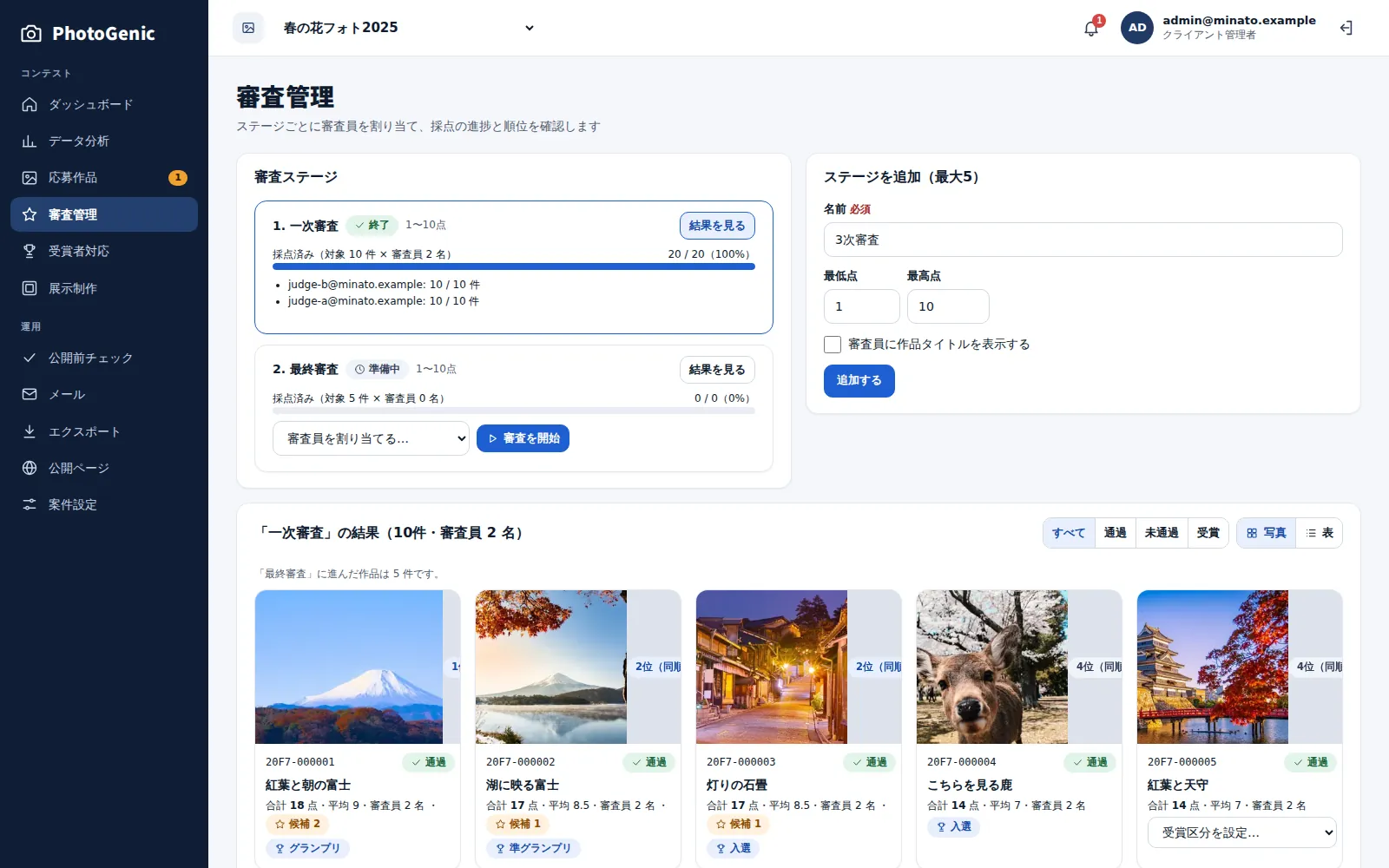Enable 審査員に作品タイトルを表示する checkbox
Image resolution: width=1389 pixels, height=868 pixels.
(x=833, y=345)
